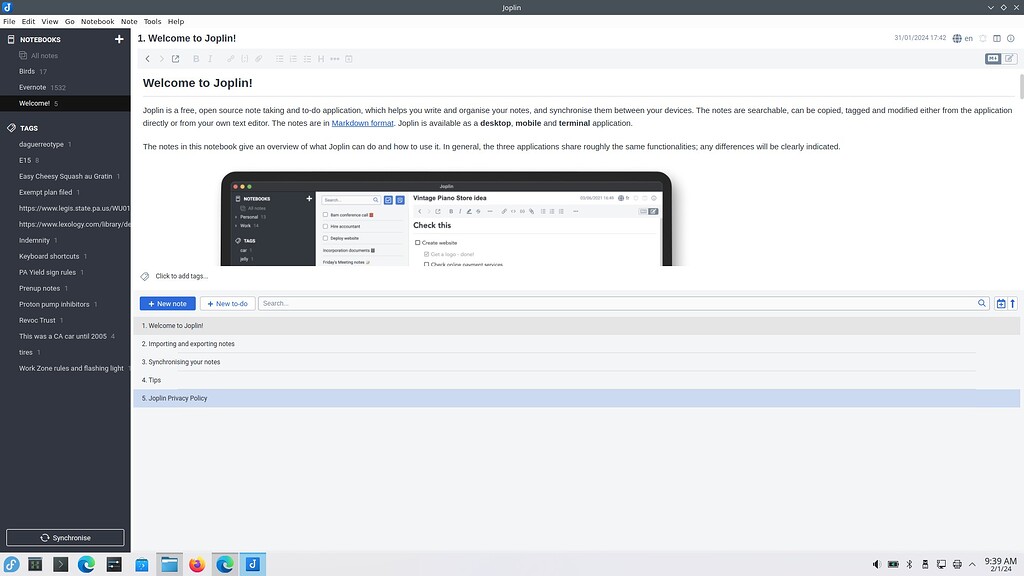This screenshot has height=576, width=1024.
Task: Reverse the note sort order arrow
Action: [x=1011, y=303]
